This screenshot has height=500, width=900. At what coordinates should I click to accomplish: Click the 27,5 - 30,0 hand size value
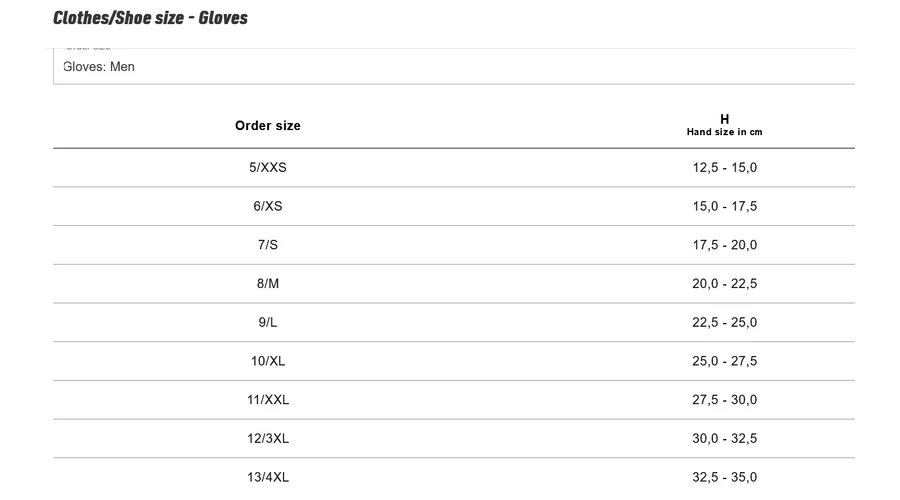coord(724,400)
